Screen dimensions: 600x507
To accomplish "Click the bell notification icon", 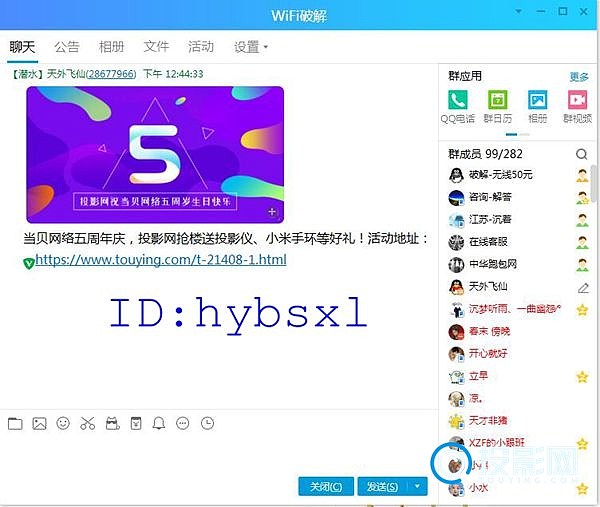I will [158, 423].
